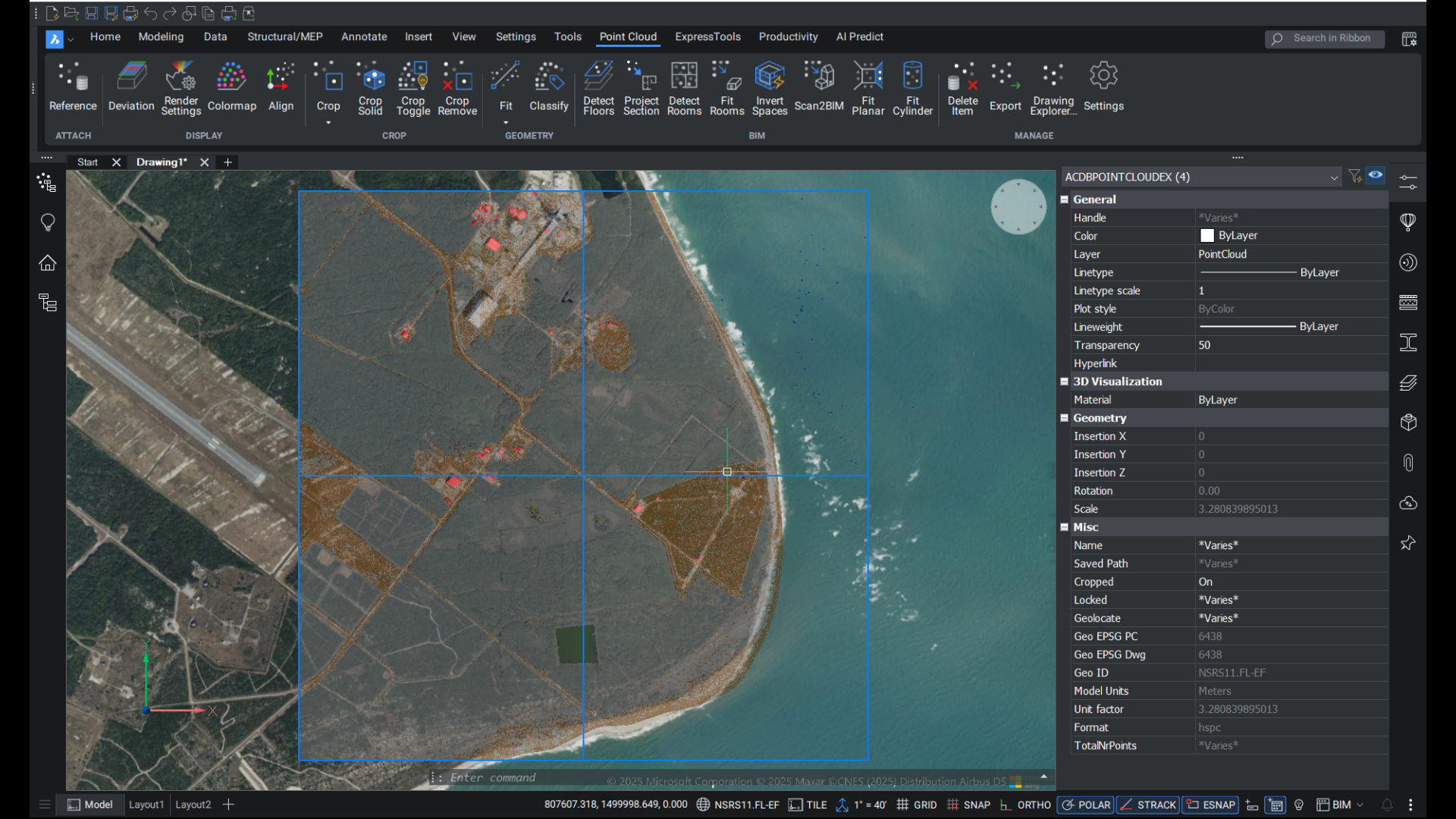Open the ACDBPOINTCLOUDEX selection dropdown
1456x819 pixels.
(1335, 177)
